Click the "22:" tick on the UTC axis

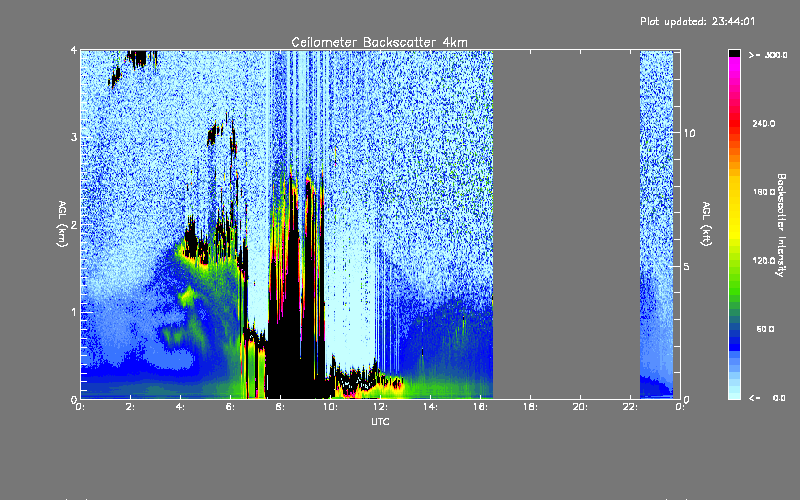[630, 407]
